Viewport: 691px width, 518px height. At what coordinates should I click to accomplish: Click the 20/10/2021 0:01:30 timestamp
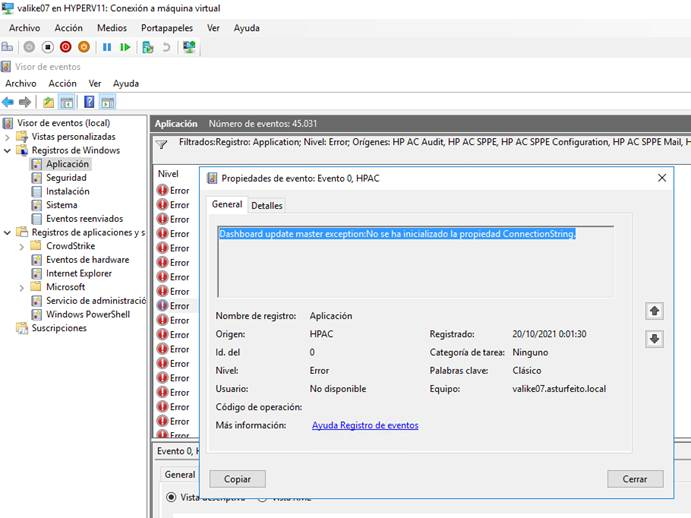(x=549, y=334)
